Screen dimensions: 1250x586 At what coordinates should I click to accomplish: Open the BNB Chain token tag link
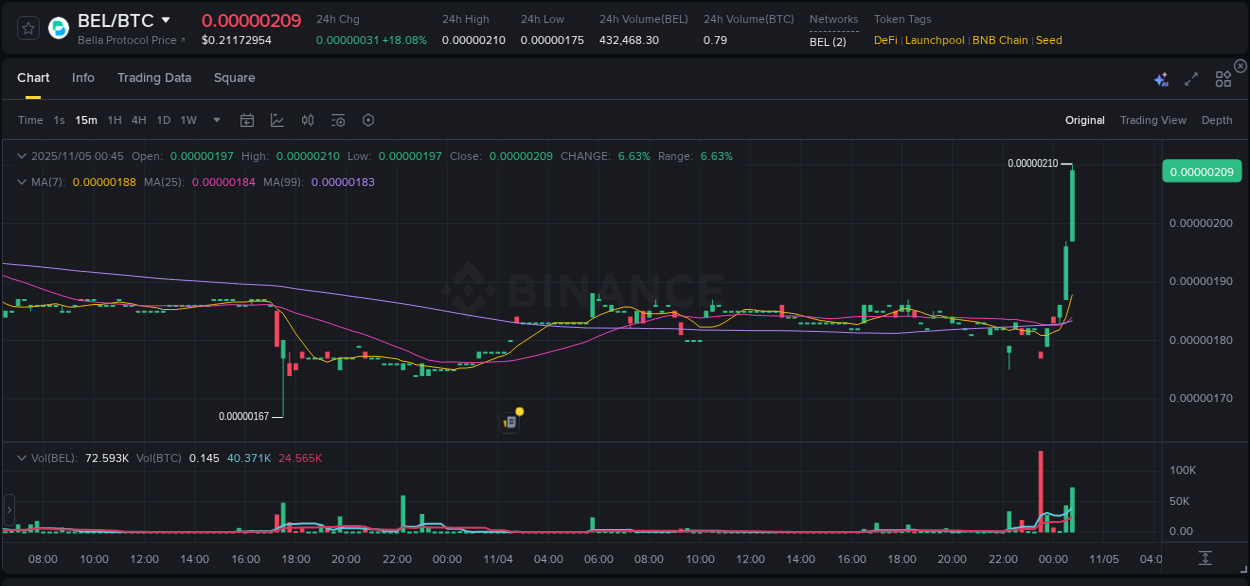pos(1001,40)
